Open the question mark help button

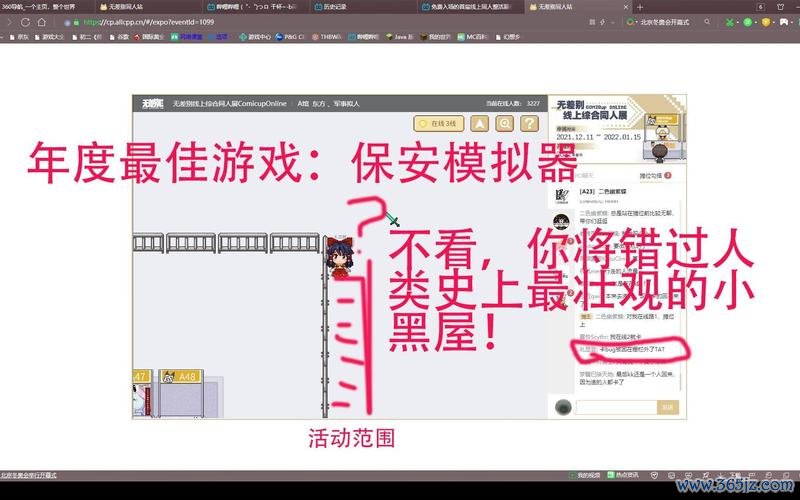pos(529,123)
